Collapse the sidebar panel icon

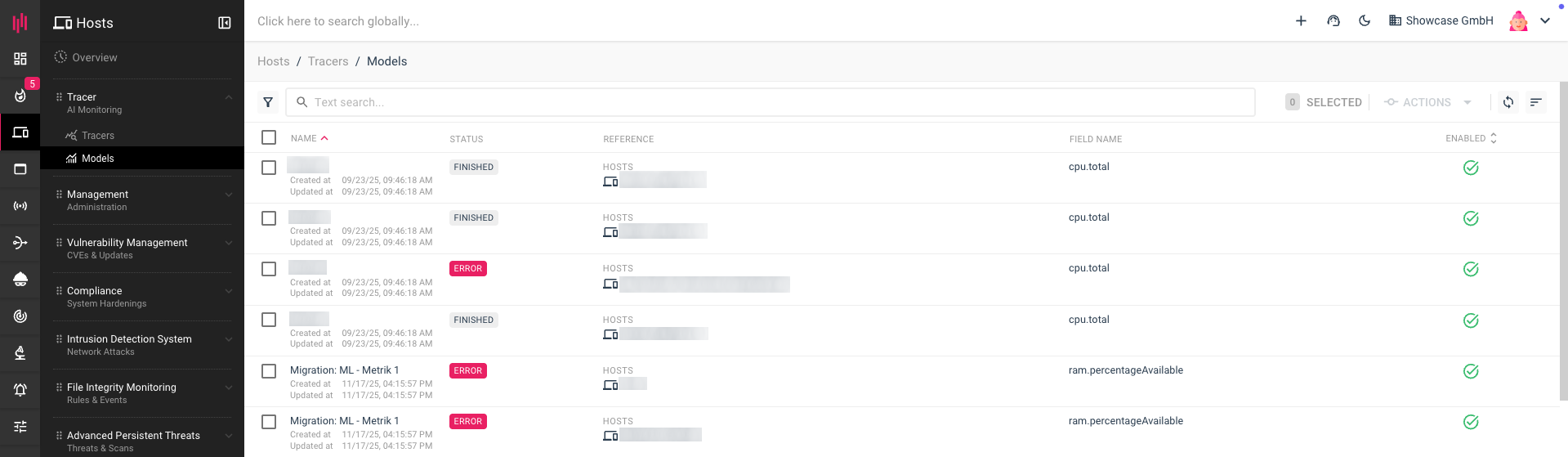[x=225, y=23]
